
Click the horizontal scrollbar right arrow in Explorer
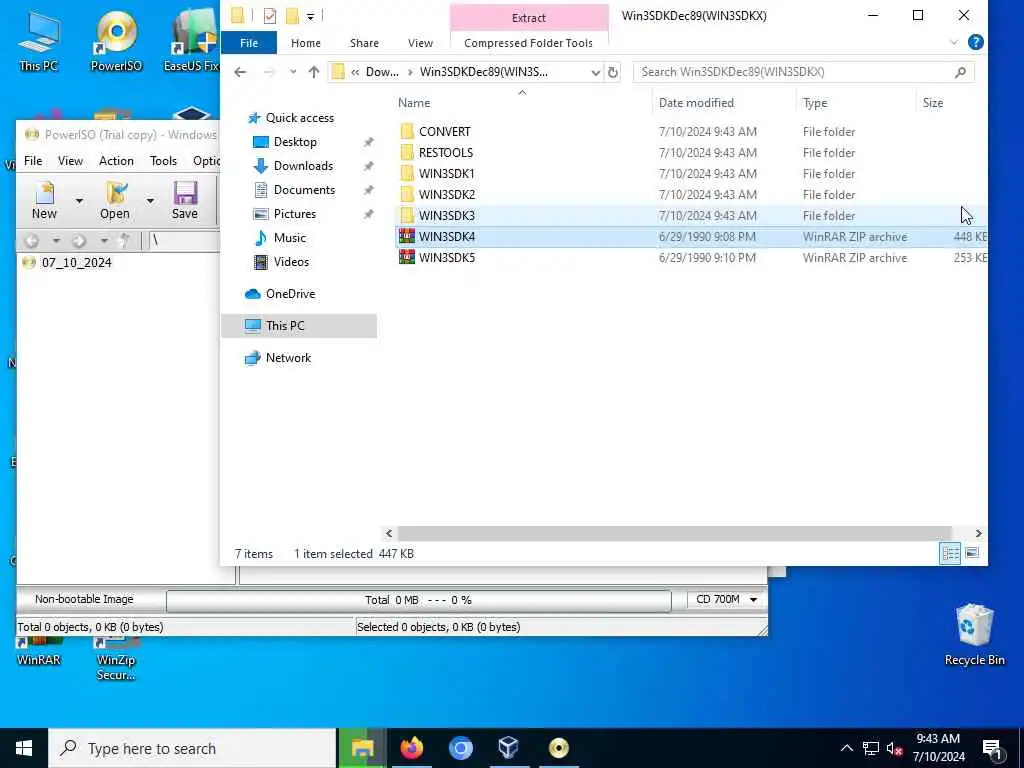pos(978,534)
